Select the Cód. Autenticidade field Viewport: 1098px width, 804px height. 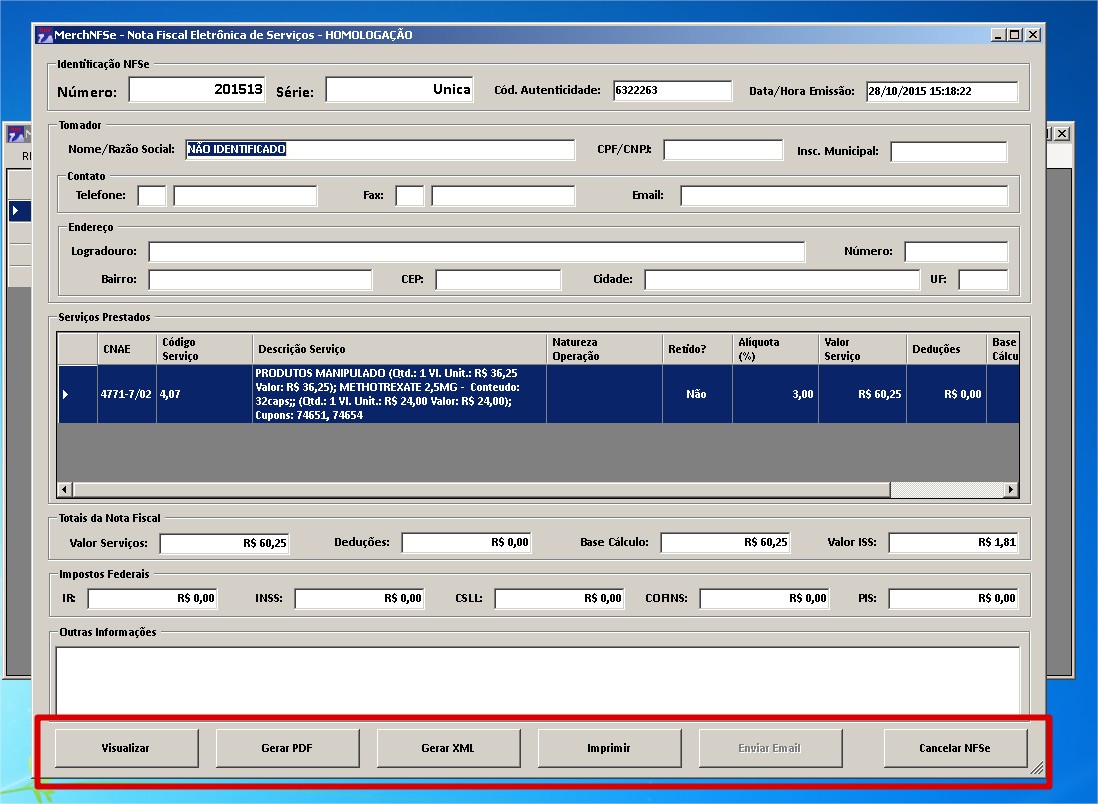tap(672, 91)
